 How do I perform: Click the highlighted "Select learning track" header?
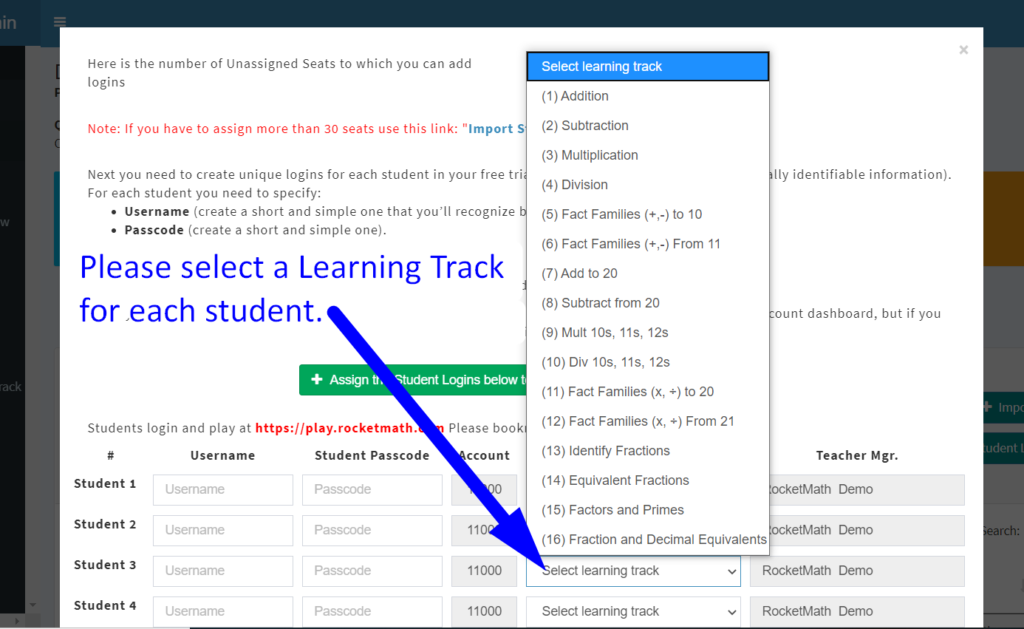[598, 66]
